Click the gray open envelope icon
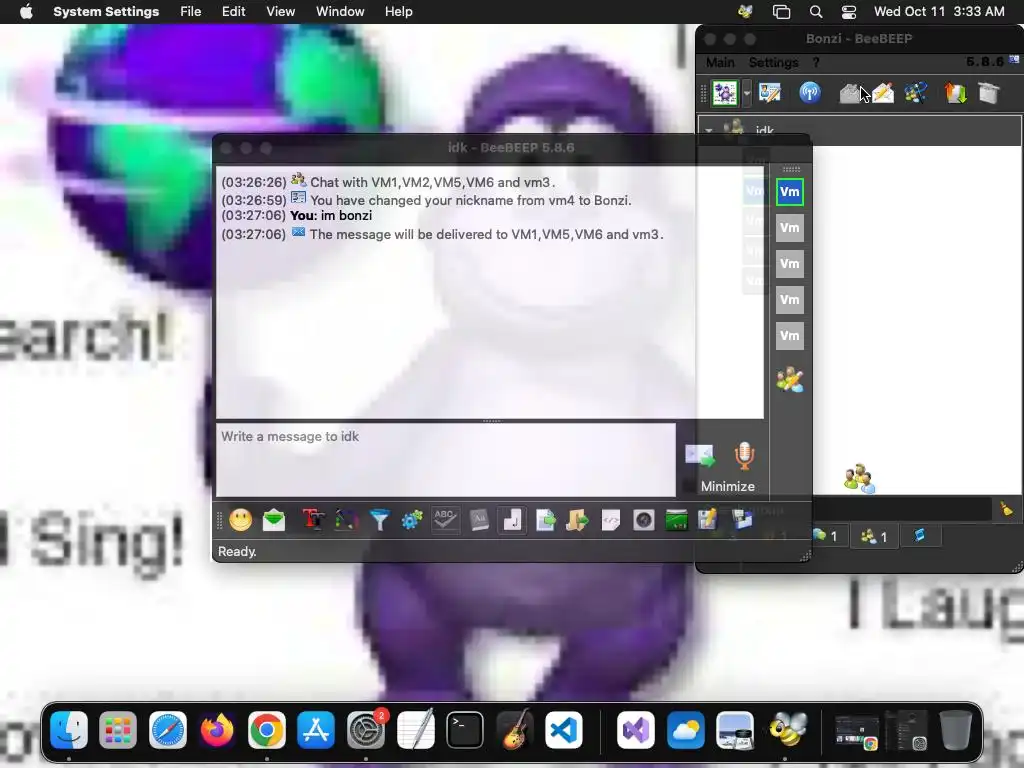 coord(850,93)
